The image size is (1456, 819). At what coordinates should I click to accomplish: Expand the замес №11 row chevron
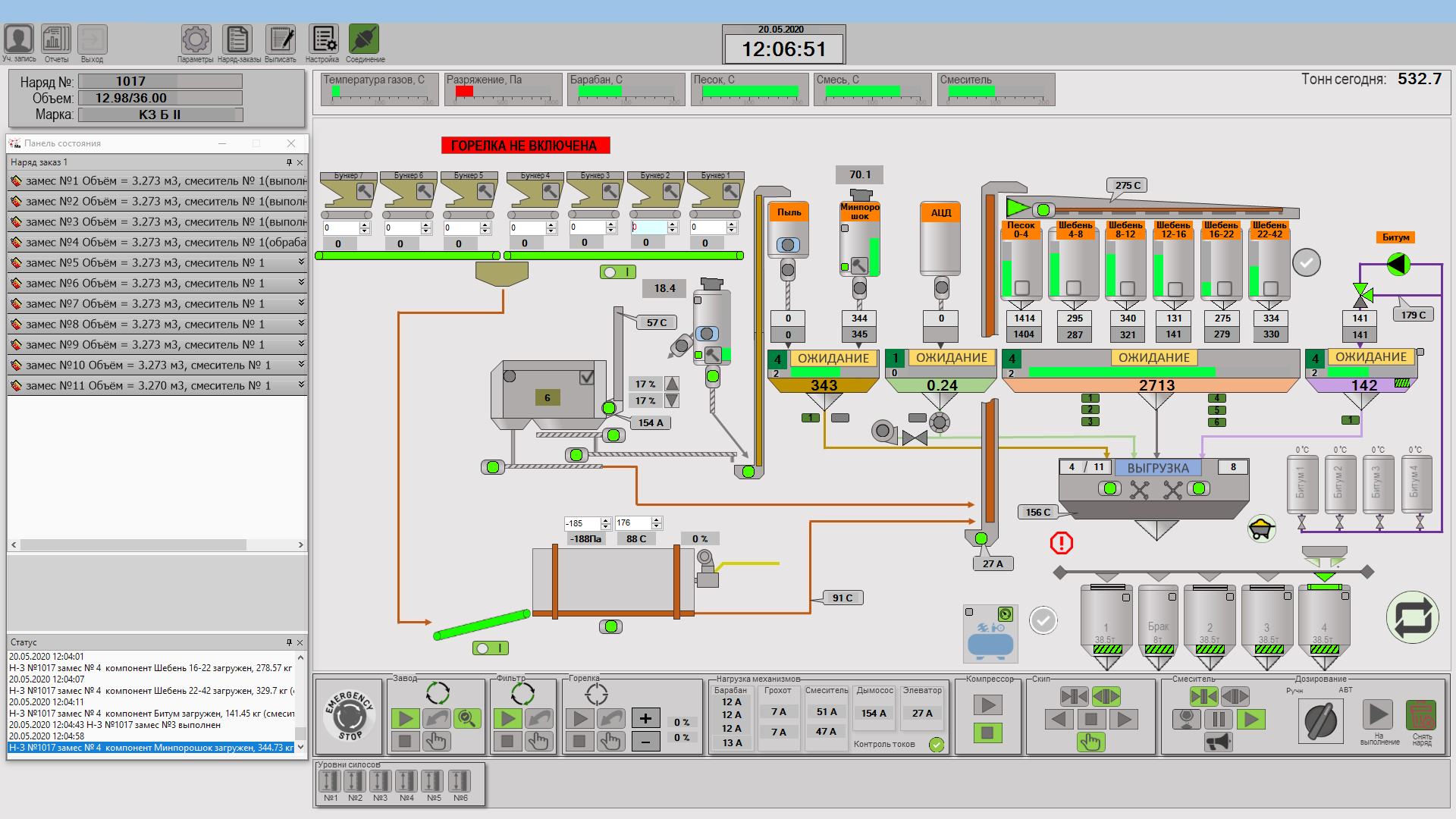(301, 384)
